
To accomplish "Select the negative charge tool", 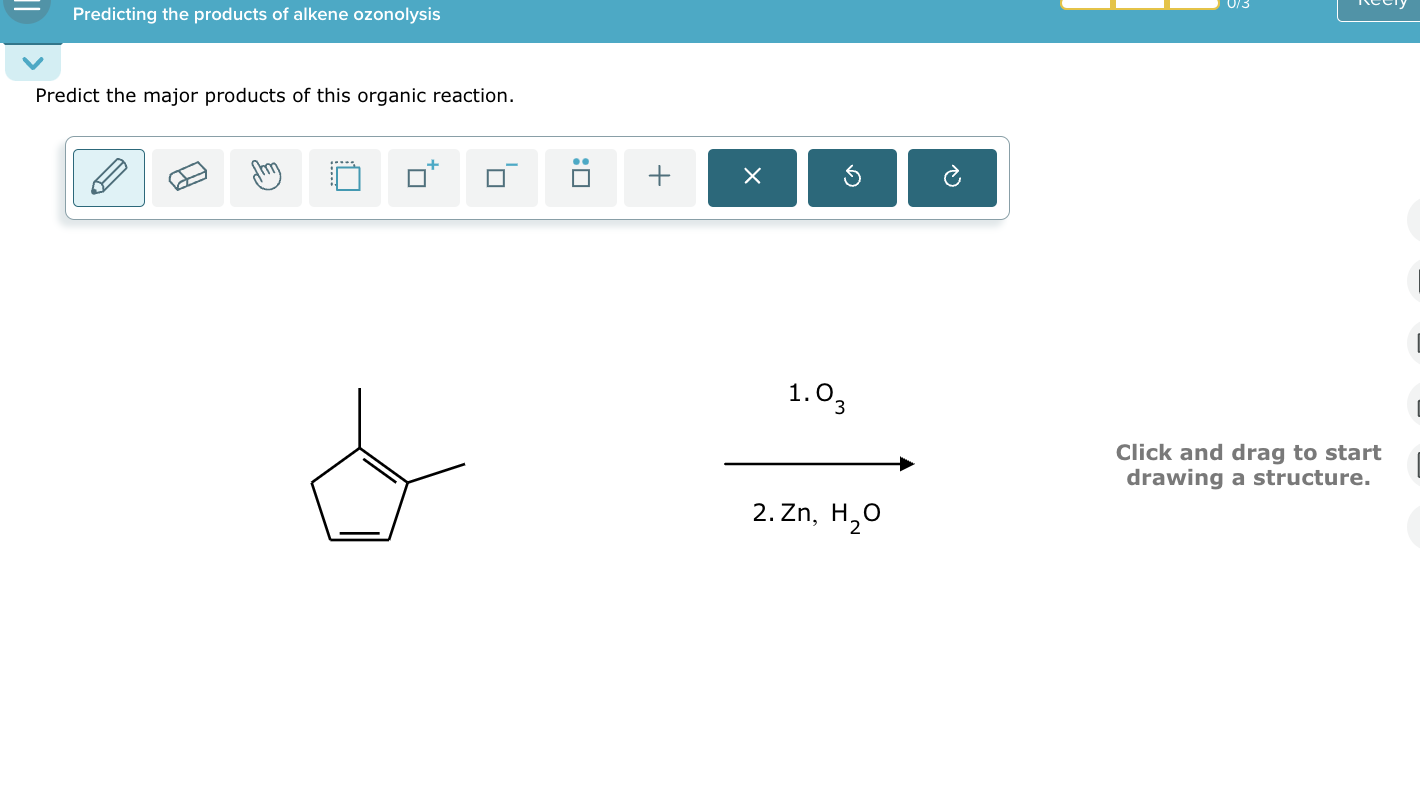I will (501, 177).
